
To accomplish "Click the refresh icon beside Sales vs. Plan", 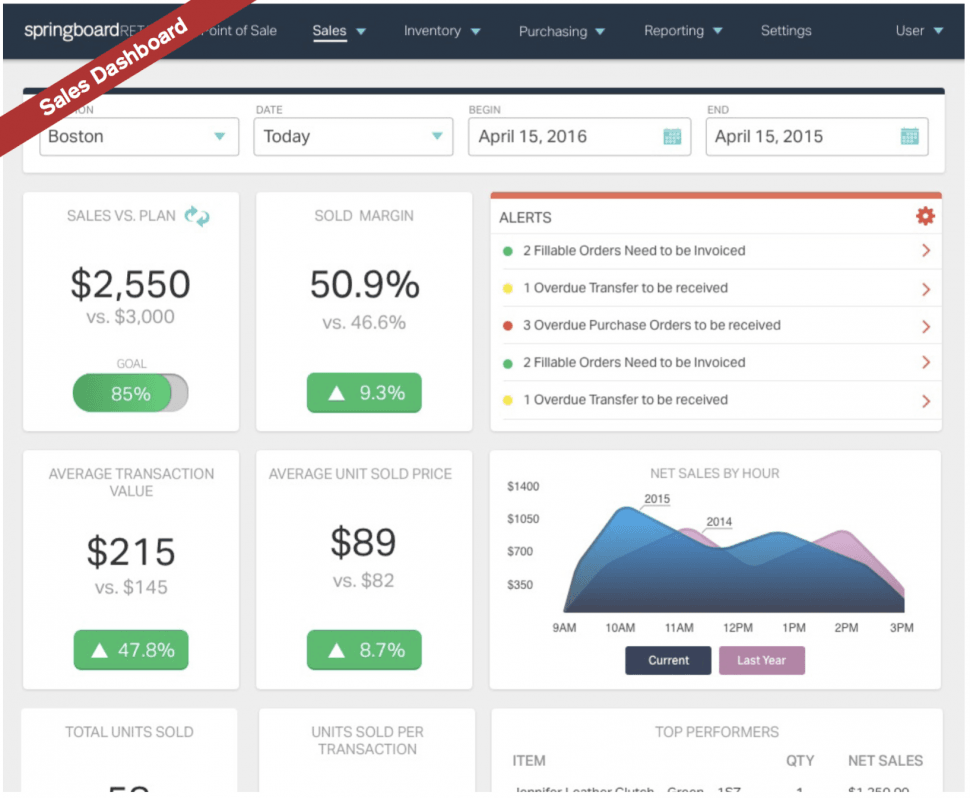I will click(x=197, y=216).
